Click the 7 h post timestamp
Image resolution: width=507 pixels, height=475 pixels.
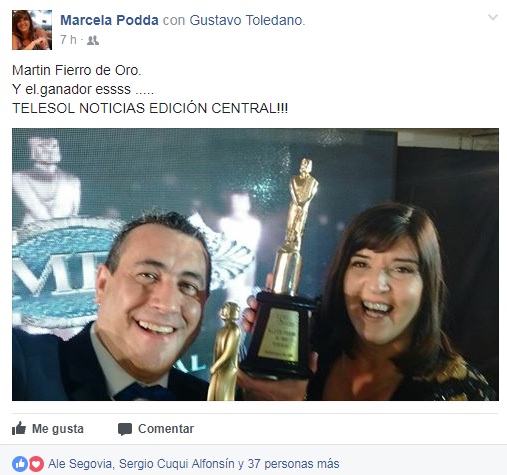click(68, 40)
